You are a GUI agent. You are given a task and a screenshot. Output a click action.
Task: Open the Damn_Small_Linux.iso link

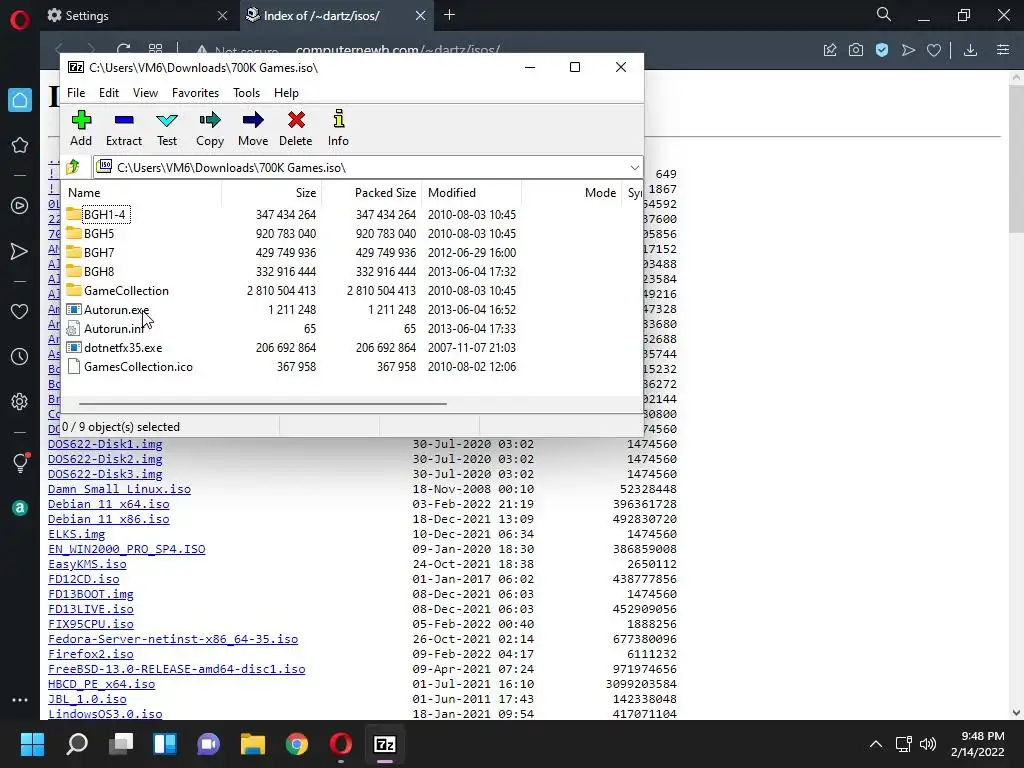coord(120,489)
